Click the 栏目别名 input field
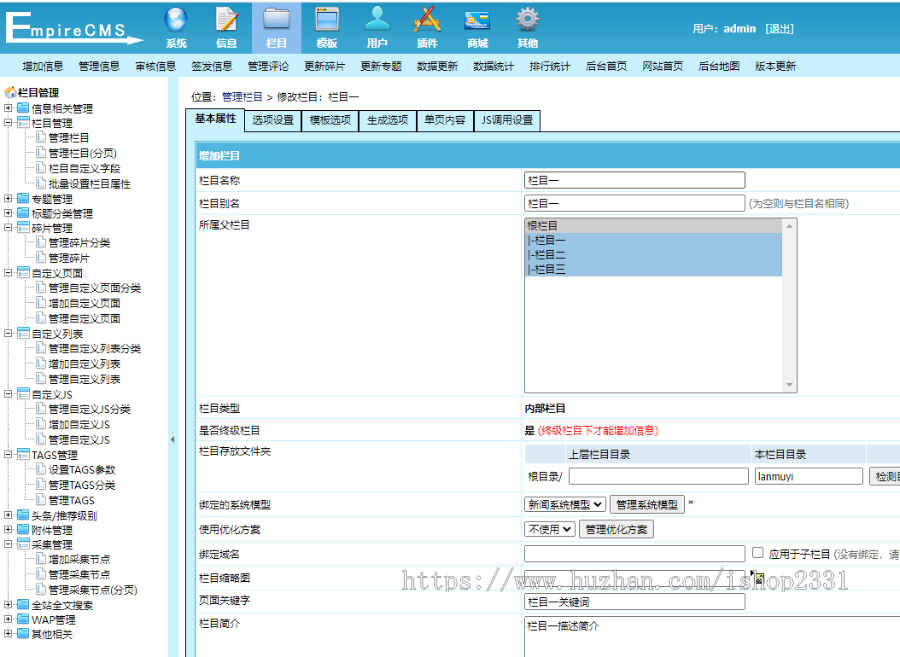The height and width of the screenshot is (657, 900). [634, 203]
